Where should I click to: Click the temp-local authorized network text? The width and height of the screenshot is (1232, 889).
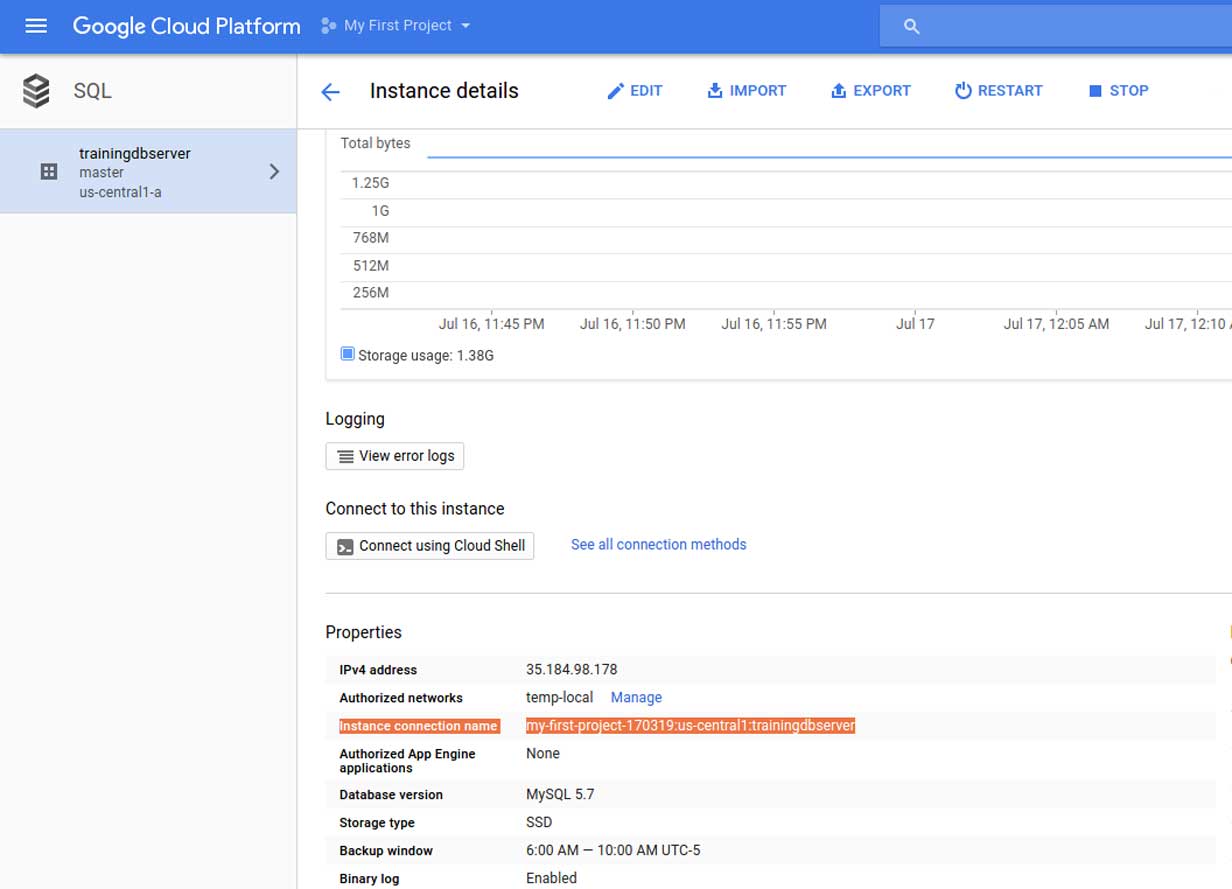click(560, 698)
